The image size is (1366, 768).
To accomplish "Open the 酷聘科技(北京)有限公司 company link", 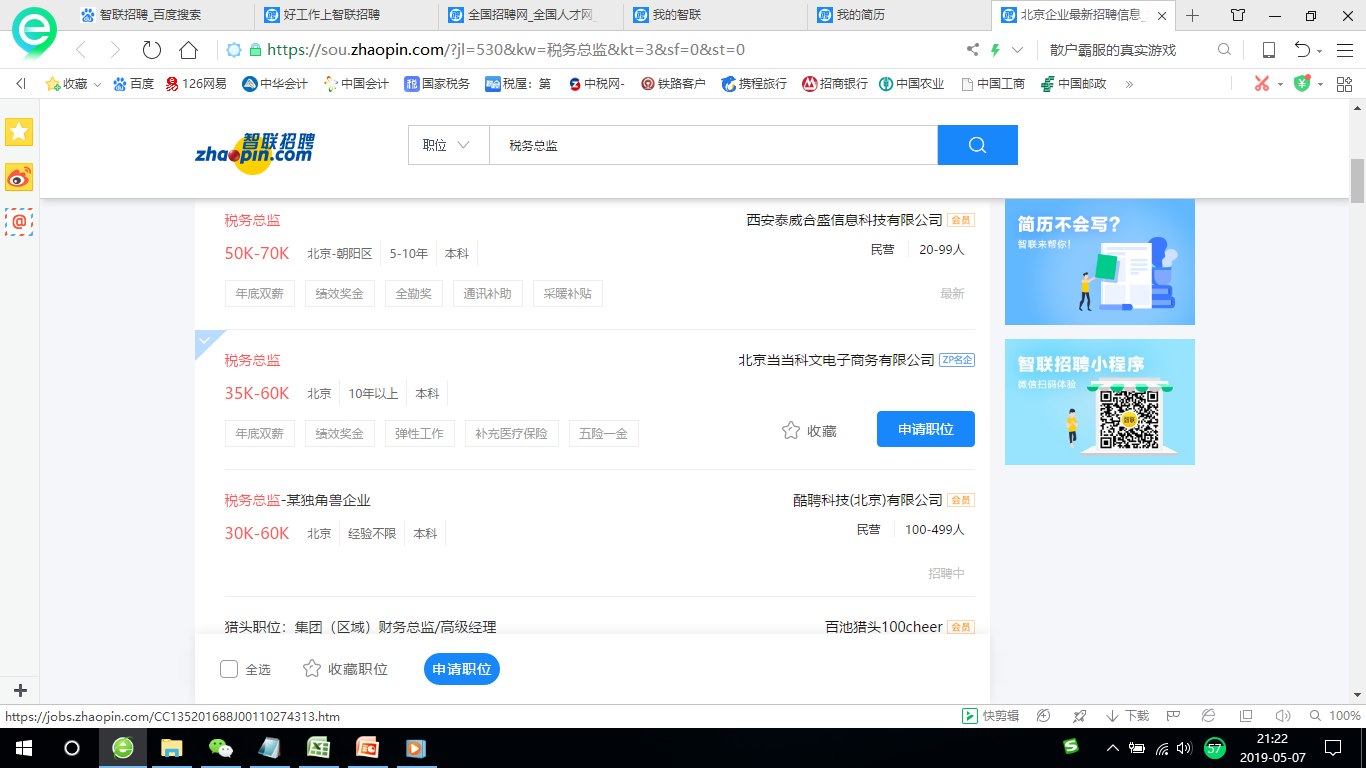I will [867, 500].
